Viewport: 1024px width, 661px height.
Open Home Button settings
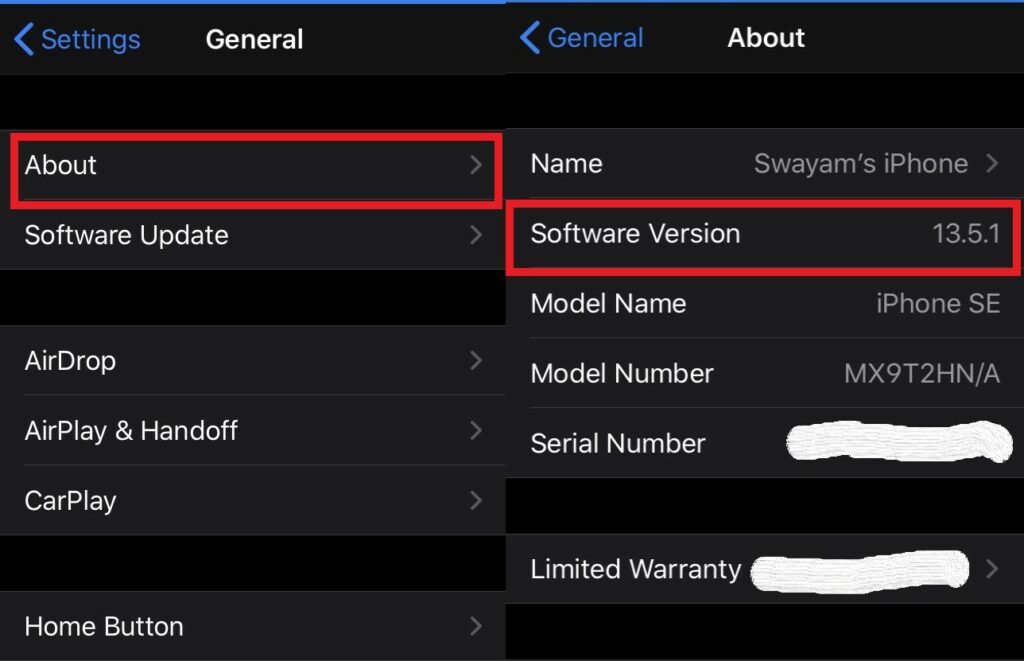[253, 626]
